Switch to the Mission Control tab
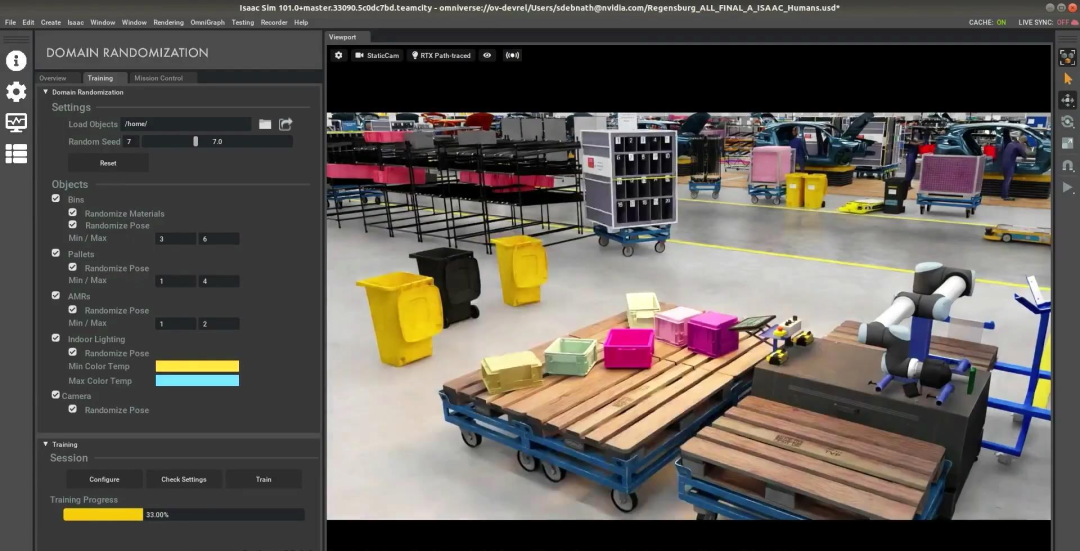Viewport: 1080px width, 551px height. pyautogui.click(x=158, y=77)
